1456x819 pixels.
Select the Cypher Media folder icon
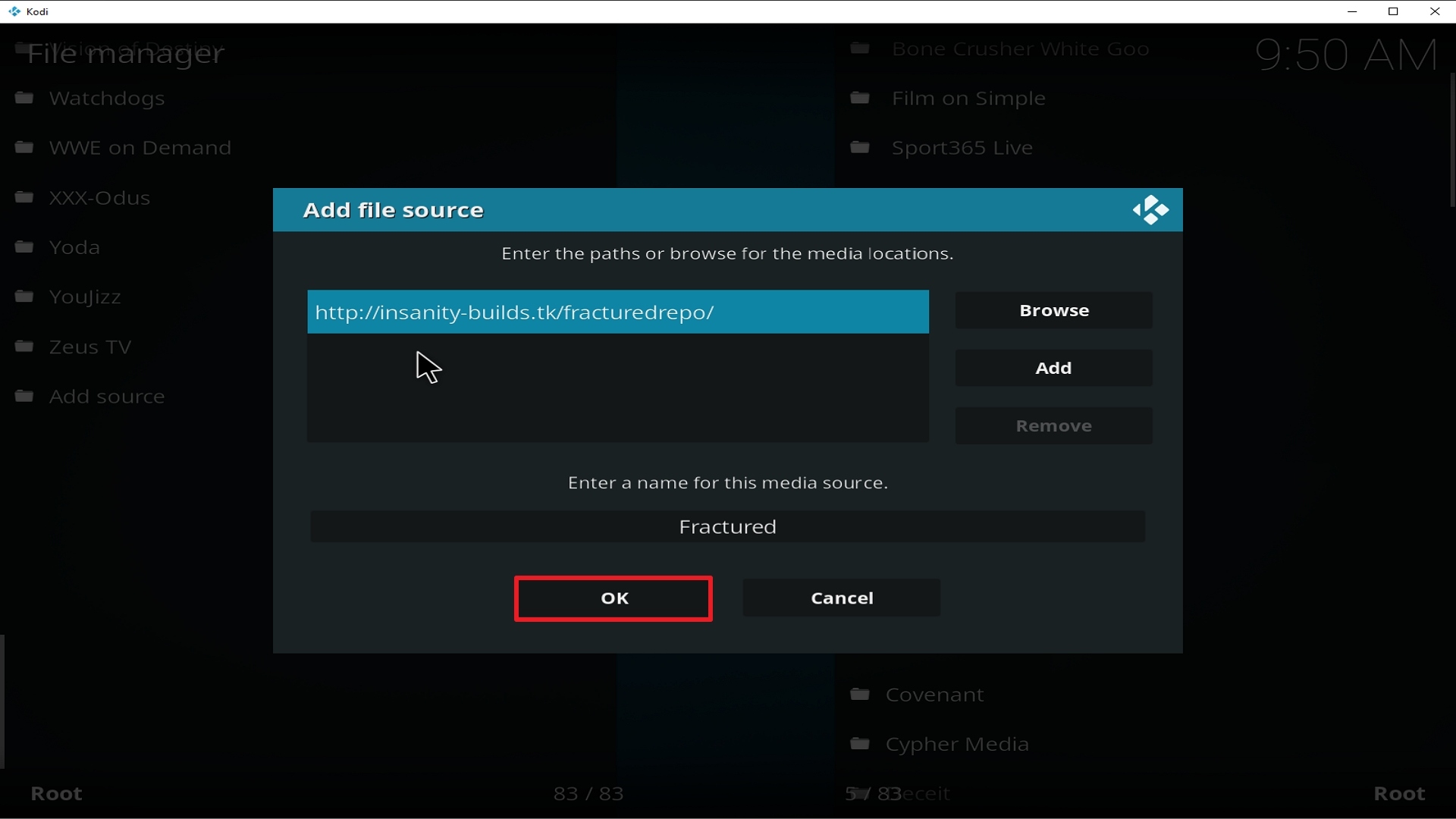(x=860, y=744)
